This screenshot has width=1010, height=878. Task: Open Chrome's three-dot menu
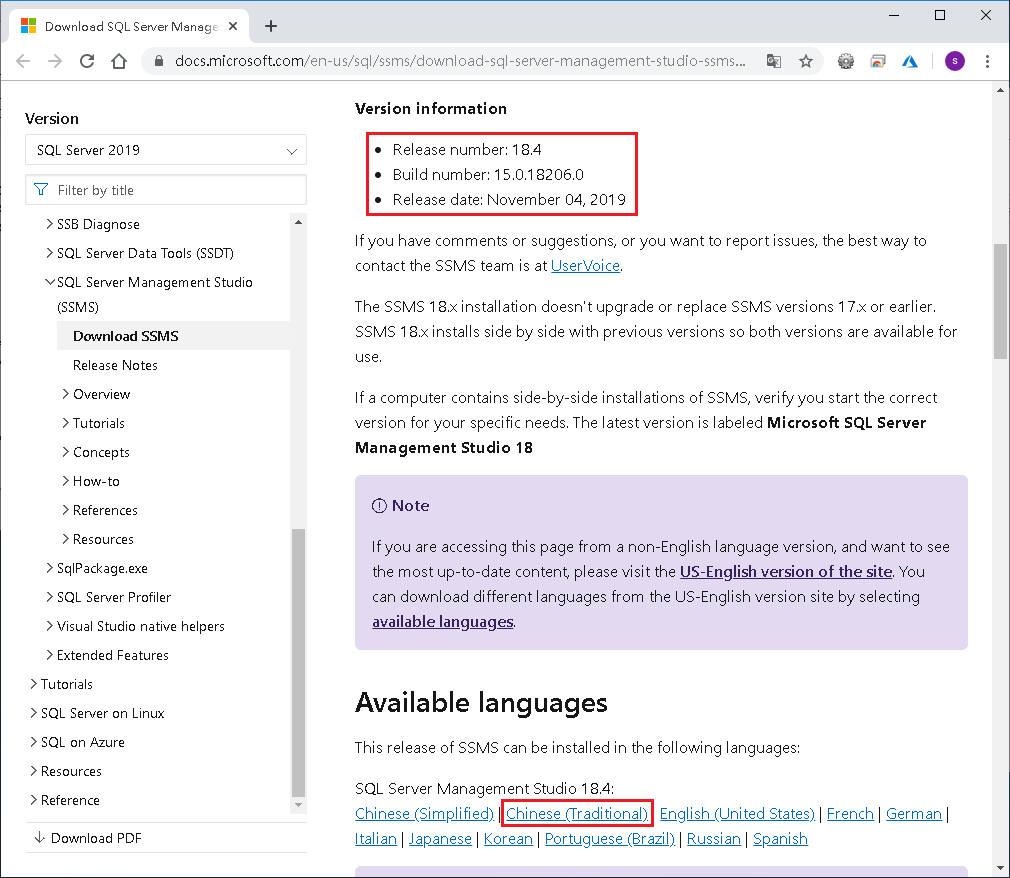coord(987,61)
